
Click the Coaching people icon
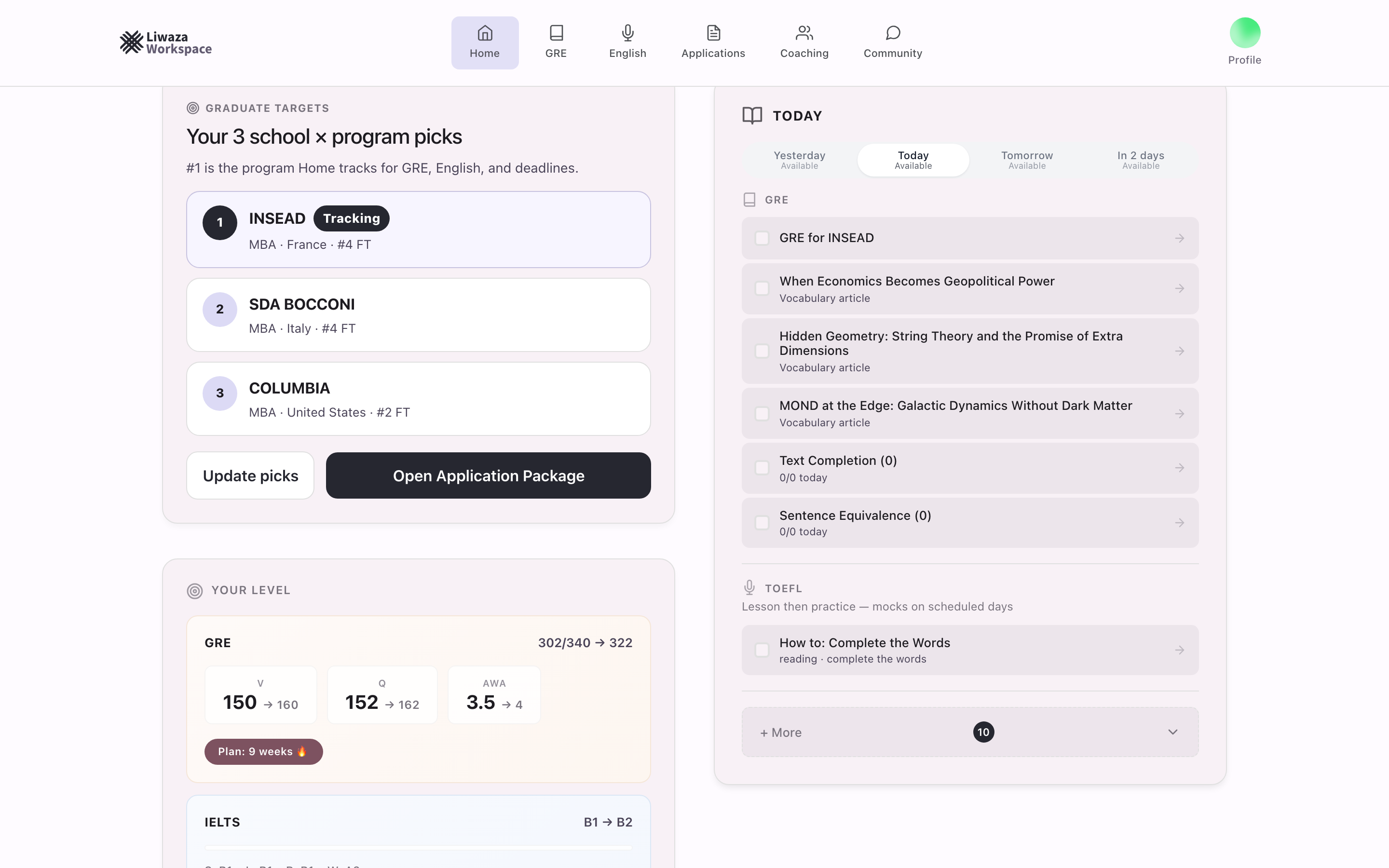click(x=804, y=33)
